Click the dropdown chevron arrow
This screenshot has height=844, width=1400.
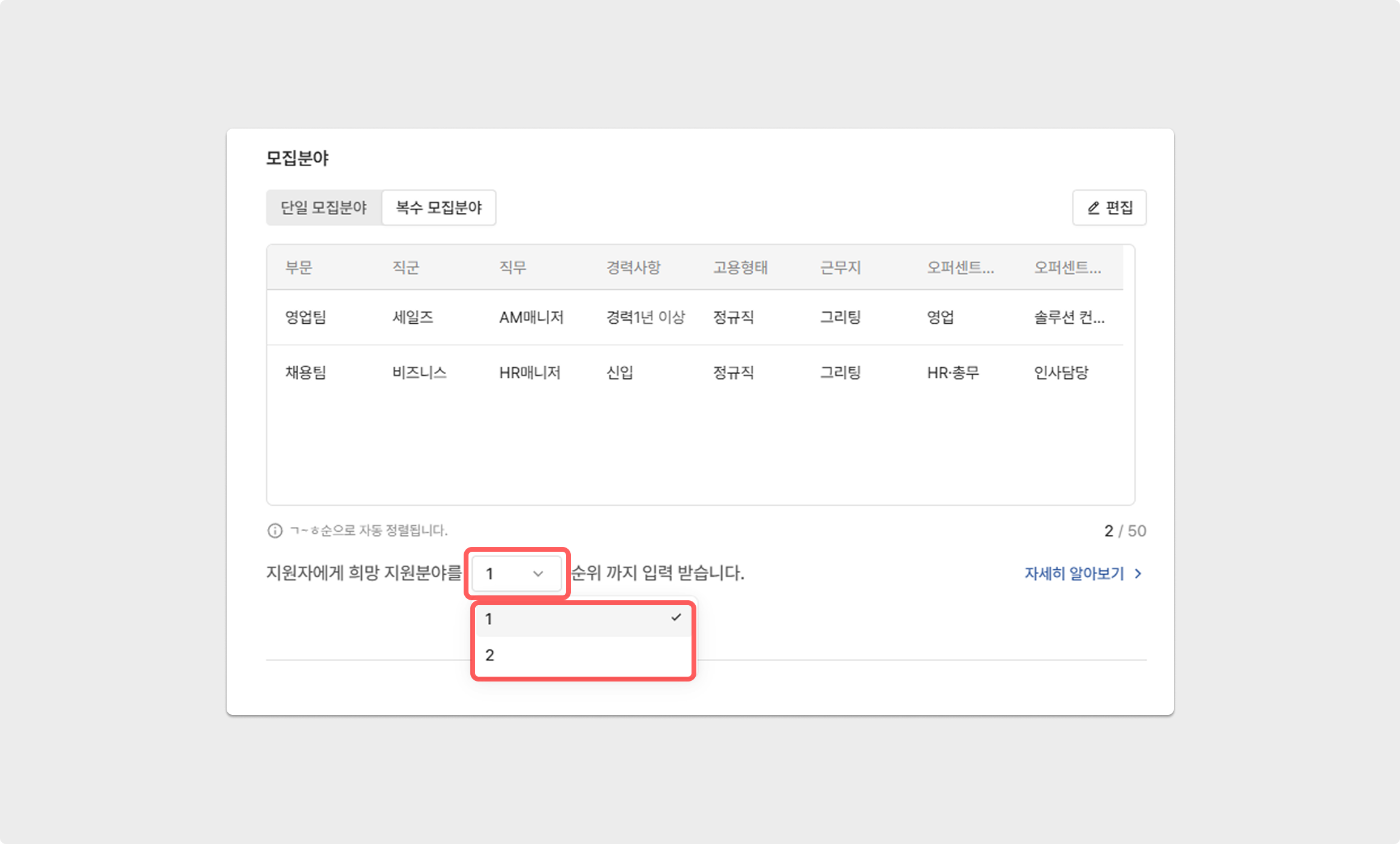pos(538,574)
